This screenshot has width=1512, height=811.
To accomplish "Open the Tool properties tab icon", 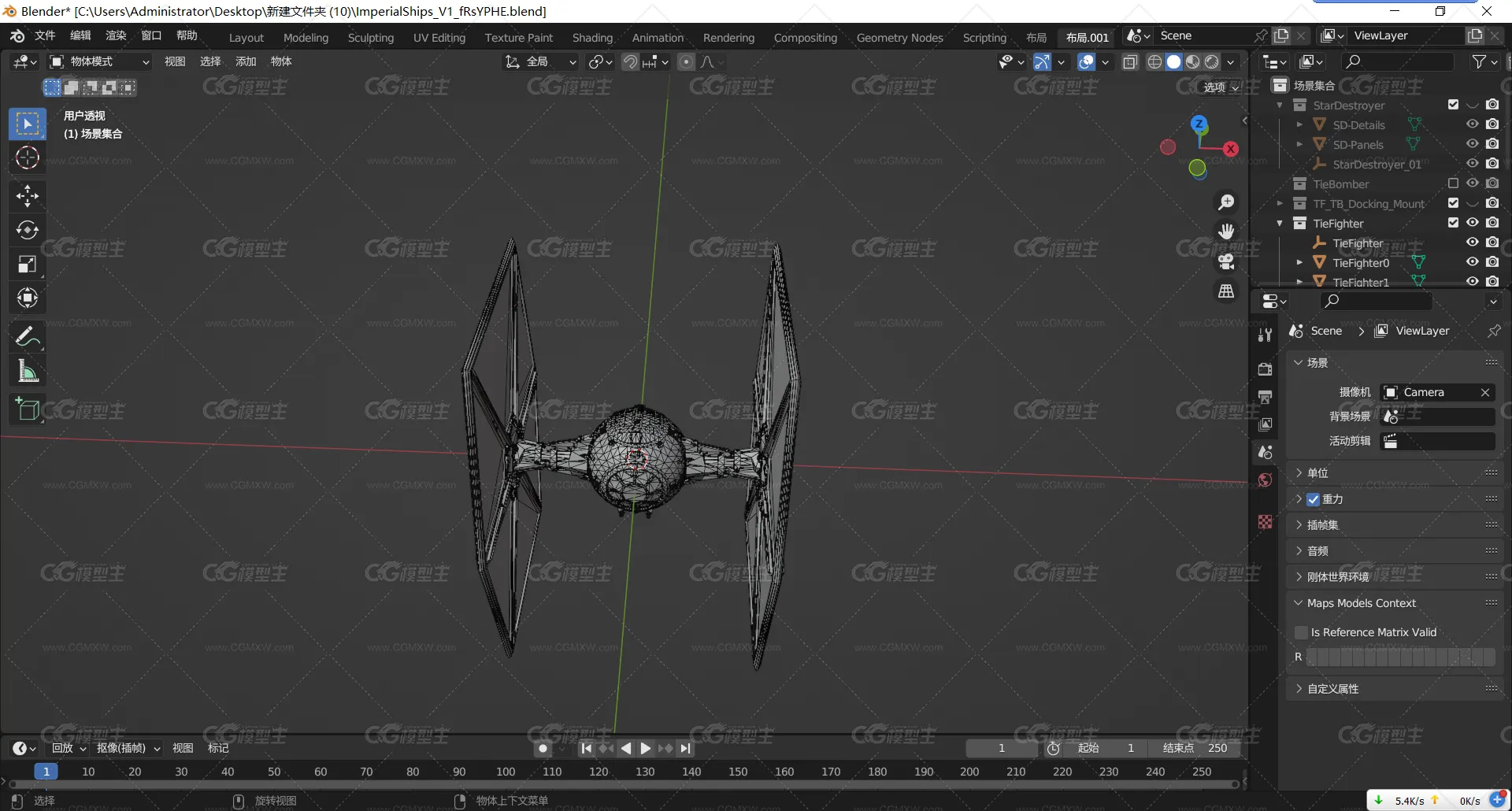I will 1265,335.
